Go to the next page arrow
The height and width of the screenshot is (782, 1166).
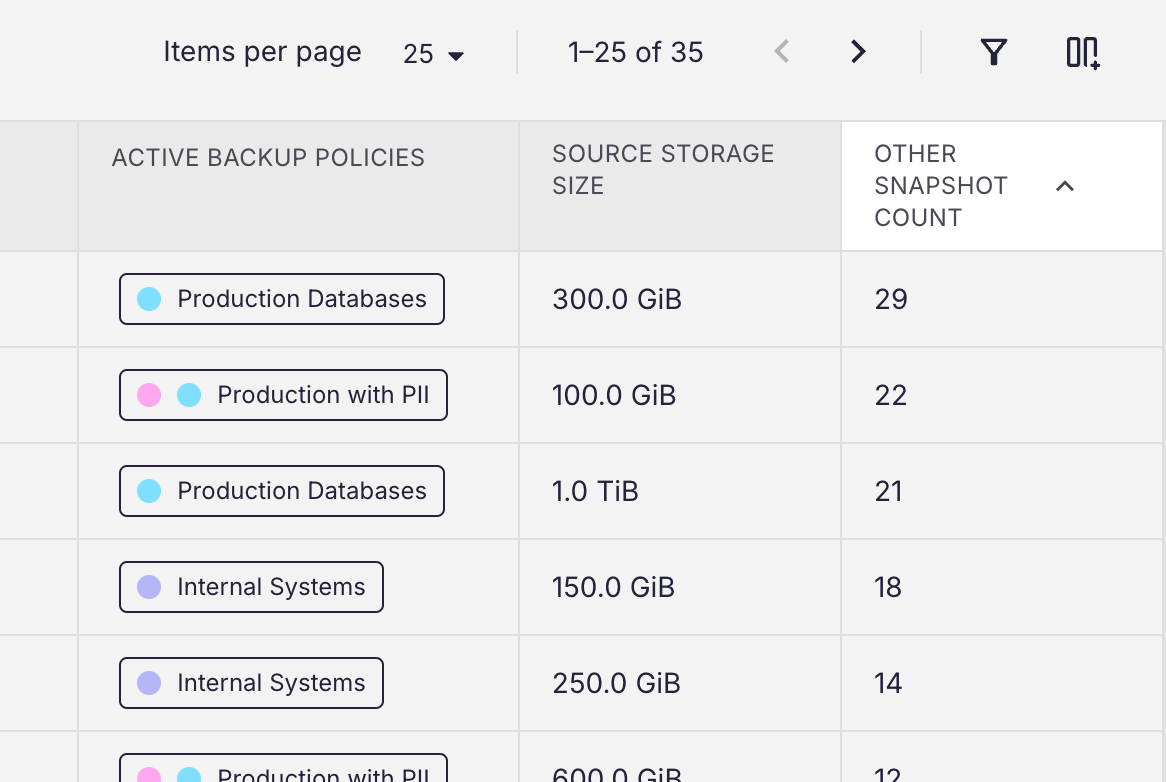pos(857,52)
